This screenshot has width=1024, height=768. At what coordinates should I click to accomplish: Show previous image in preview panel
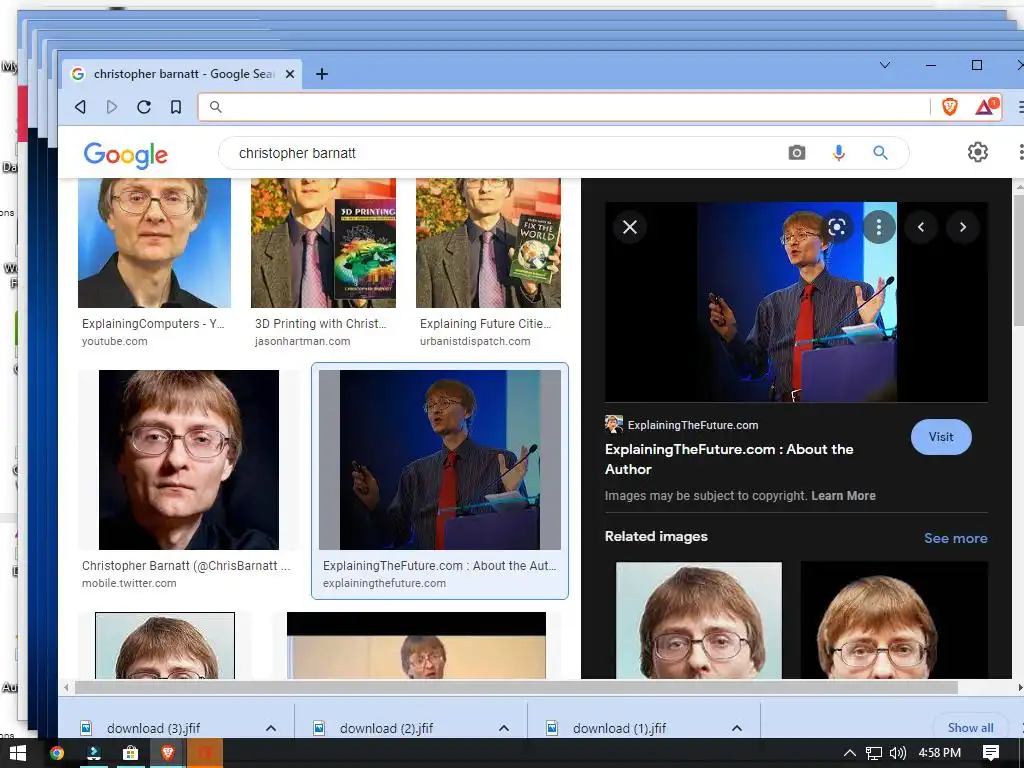(x=921, y=227)
